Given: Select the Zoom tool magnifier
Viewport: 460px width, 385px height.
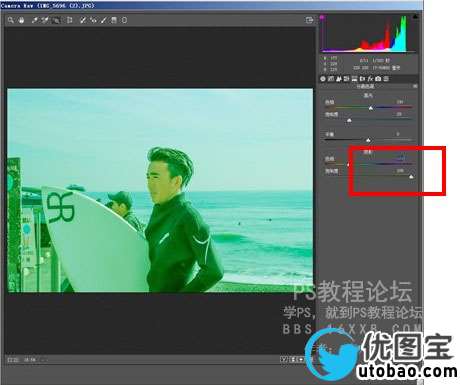Looking at the screenshot, I should 11,20.
